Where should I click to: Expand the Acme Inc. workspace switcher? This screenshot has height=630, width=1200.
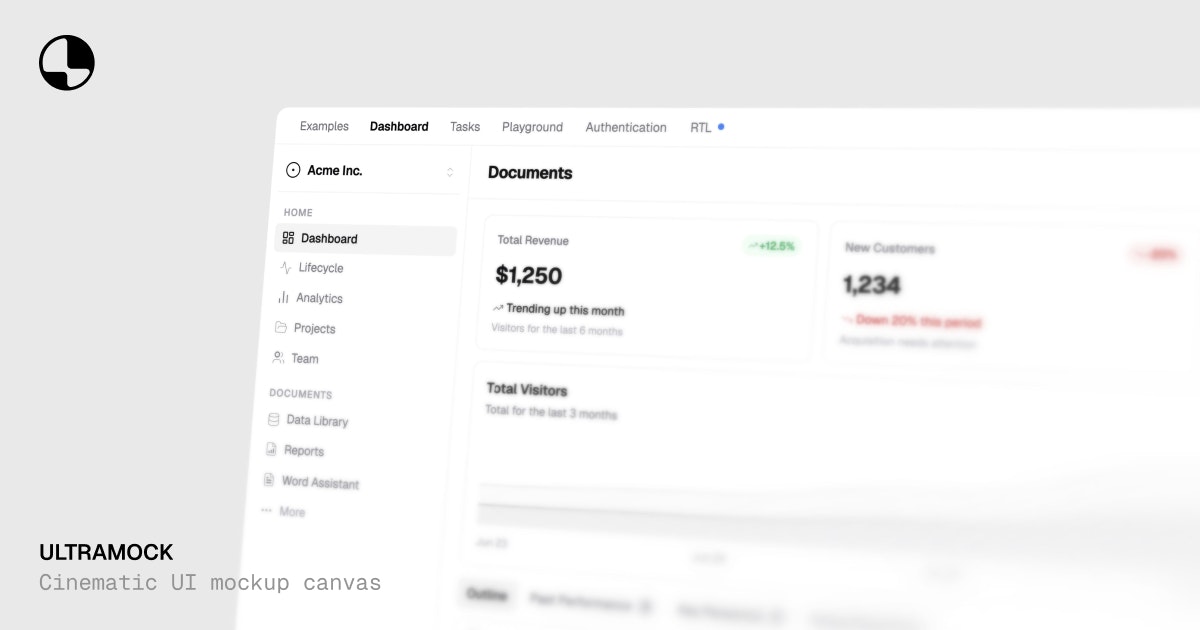coord(452,170)
